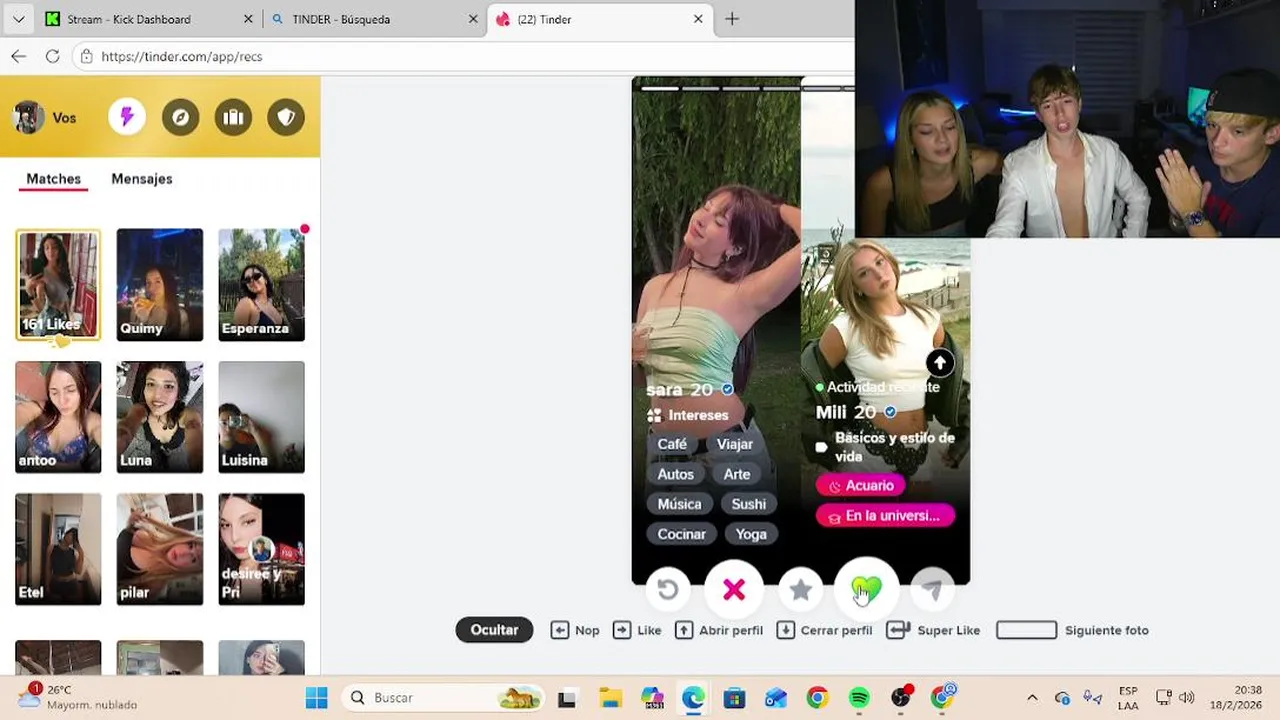Open the match Esperanza
Screen dimensions: 1280x720
pos(261,285)
